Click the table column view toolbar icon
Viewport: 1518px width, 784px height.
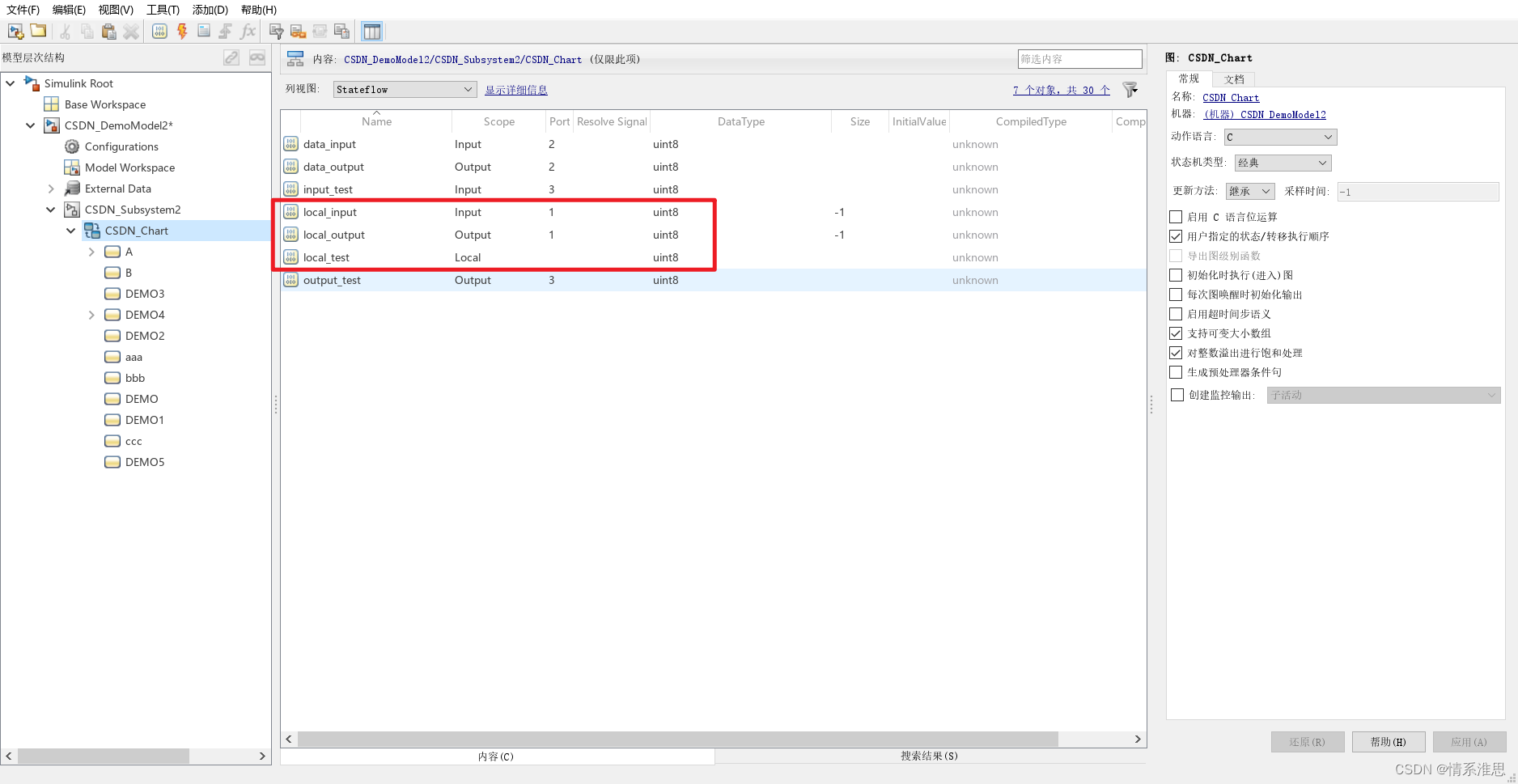click(x=372, y=32)
